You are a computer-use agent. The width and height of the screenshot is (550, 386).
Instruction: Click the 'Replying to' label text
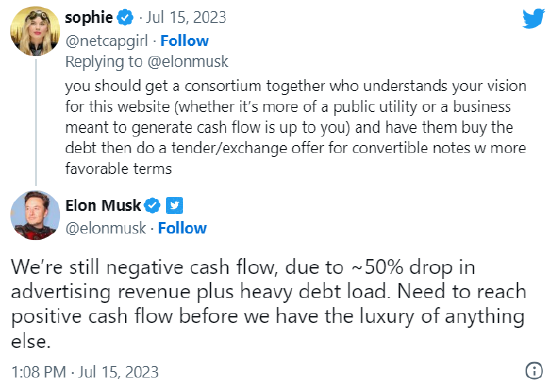coord(104,62)
